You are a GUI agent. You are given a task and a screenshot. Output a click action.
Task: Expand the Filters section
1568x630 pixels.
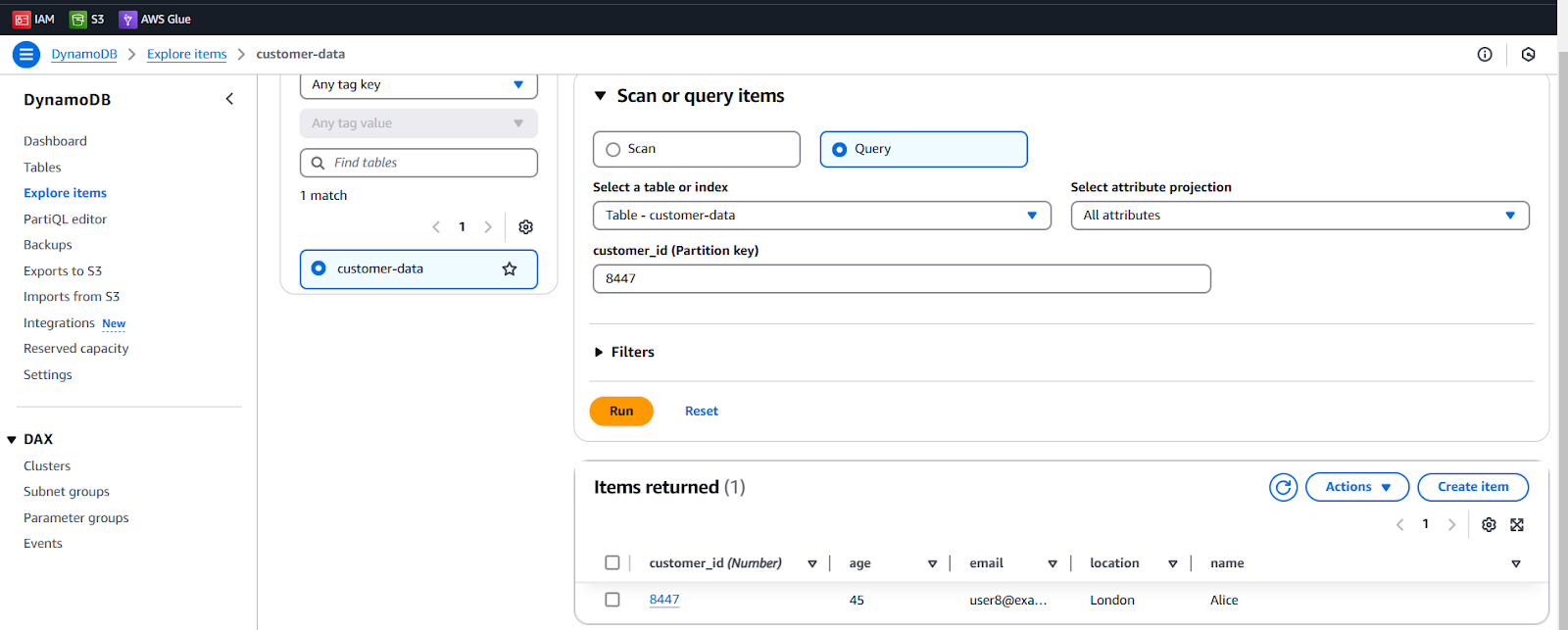599,353
